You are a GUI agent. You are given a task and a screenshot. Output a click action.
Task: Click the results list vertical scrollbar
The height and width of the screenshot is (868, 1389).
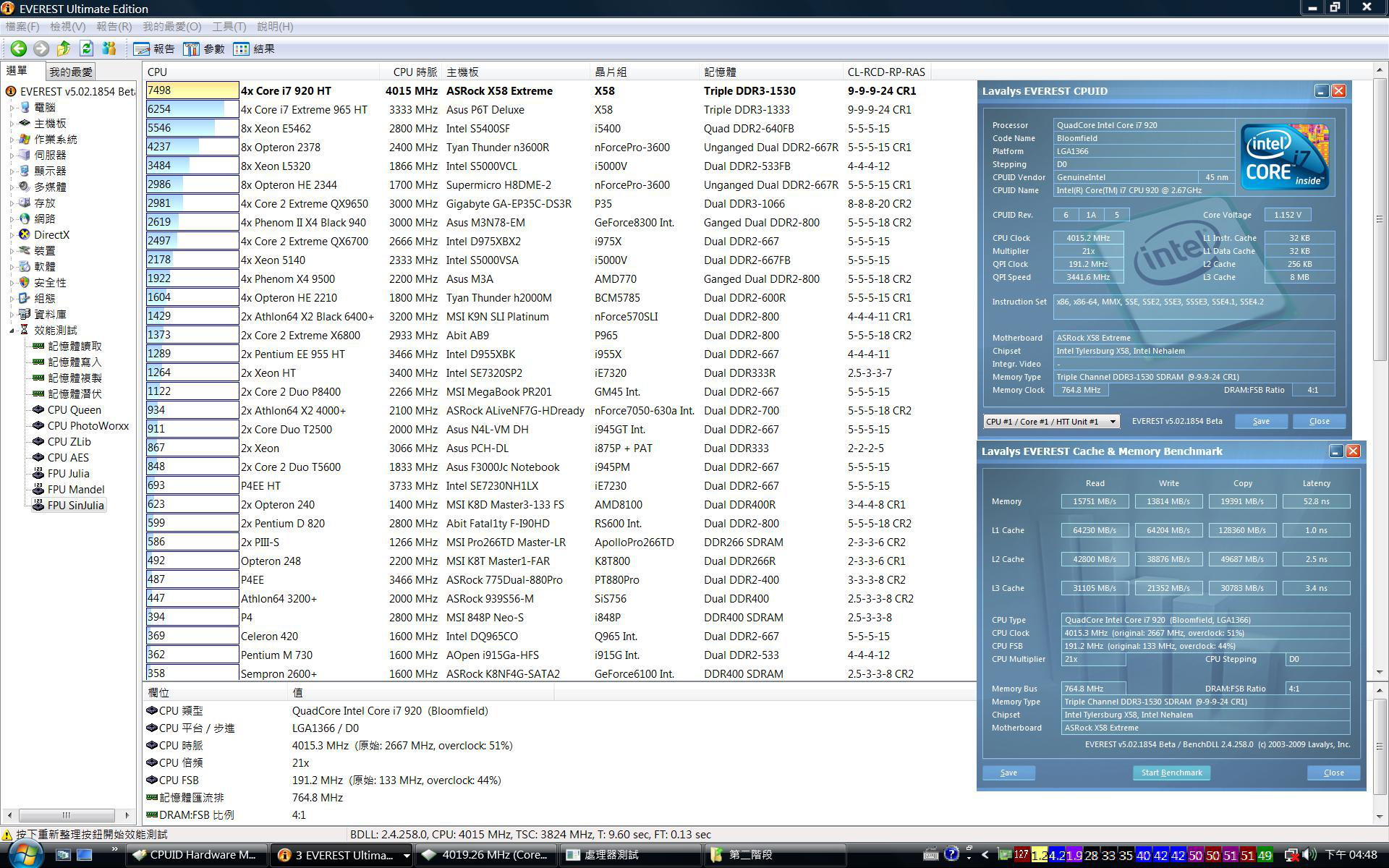pyautogui.click(x=1380, y=371)
